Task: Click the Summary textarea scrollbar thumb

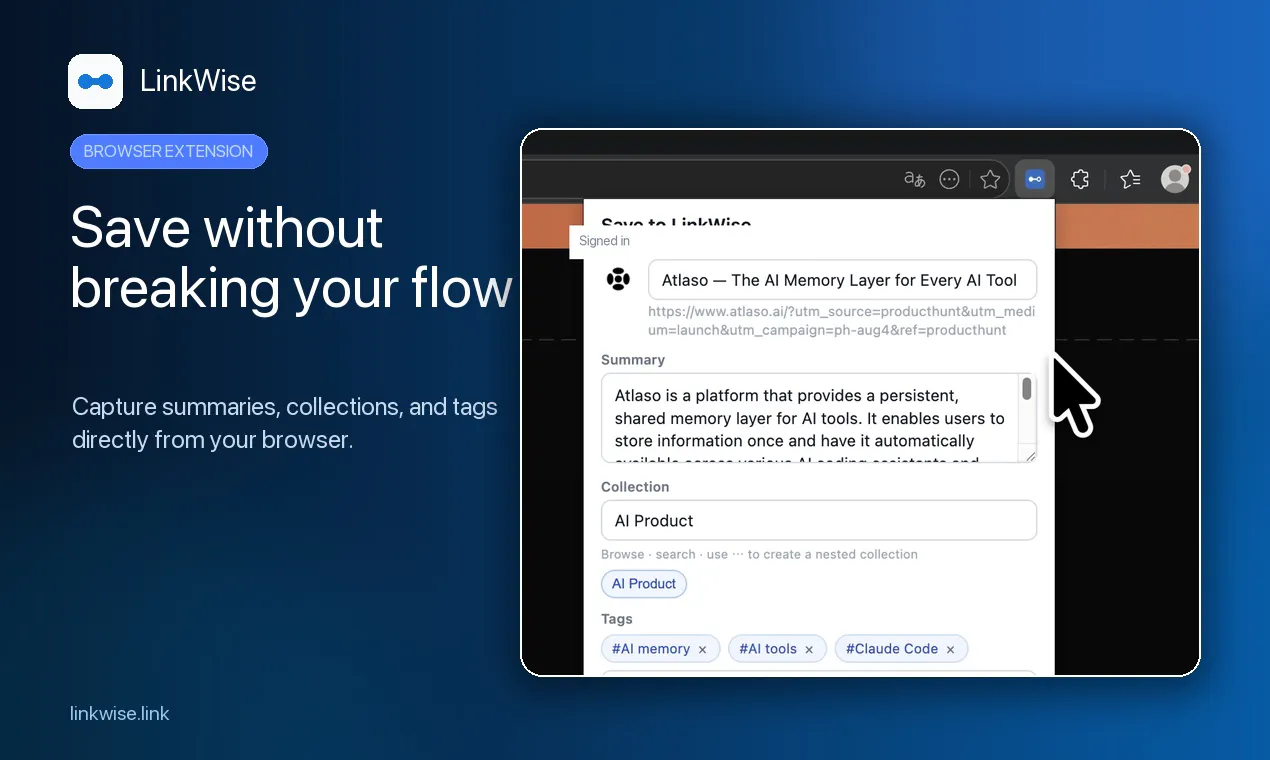Action: [x=1027, y=389]
